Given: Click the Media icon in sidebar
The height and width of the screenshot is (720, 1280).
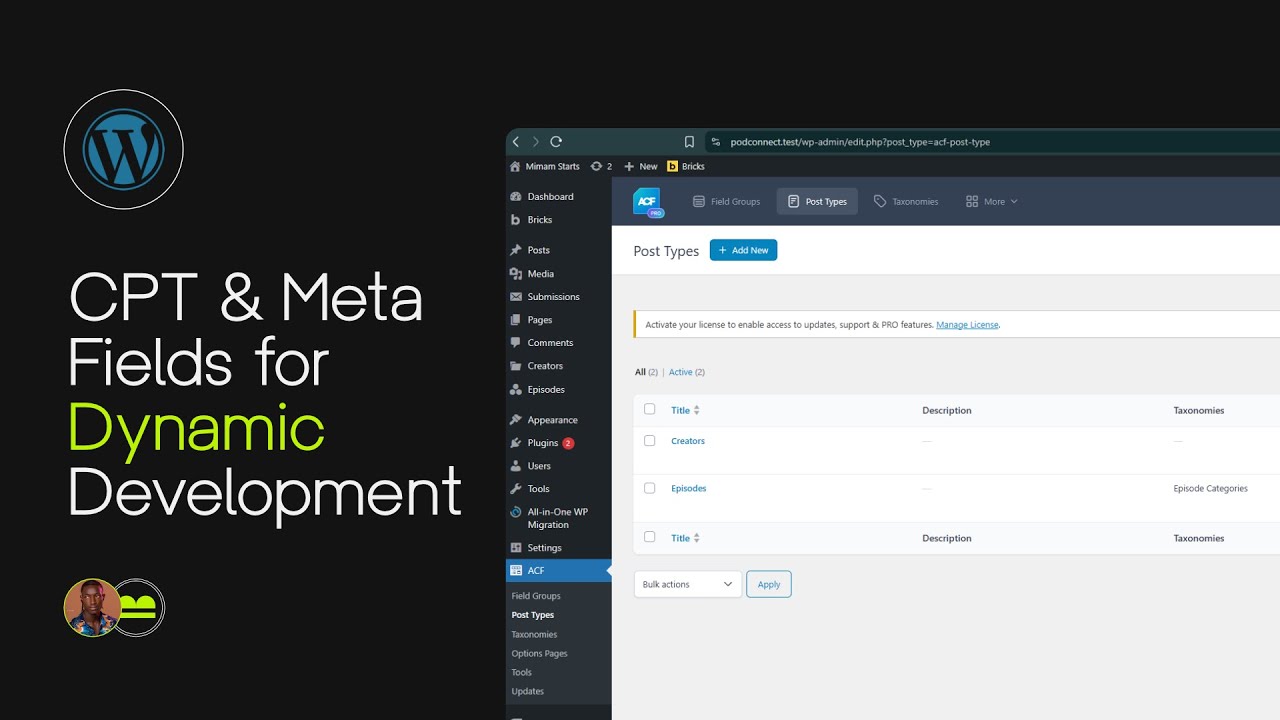Looking at the screenshot, I should tap(516, 274).
